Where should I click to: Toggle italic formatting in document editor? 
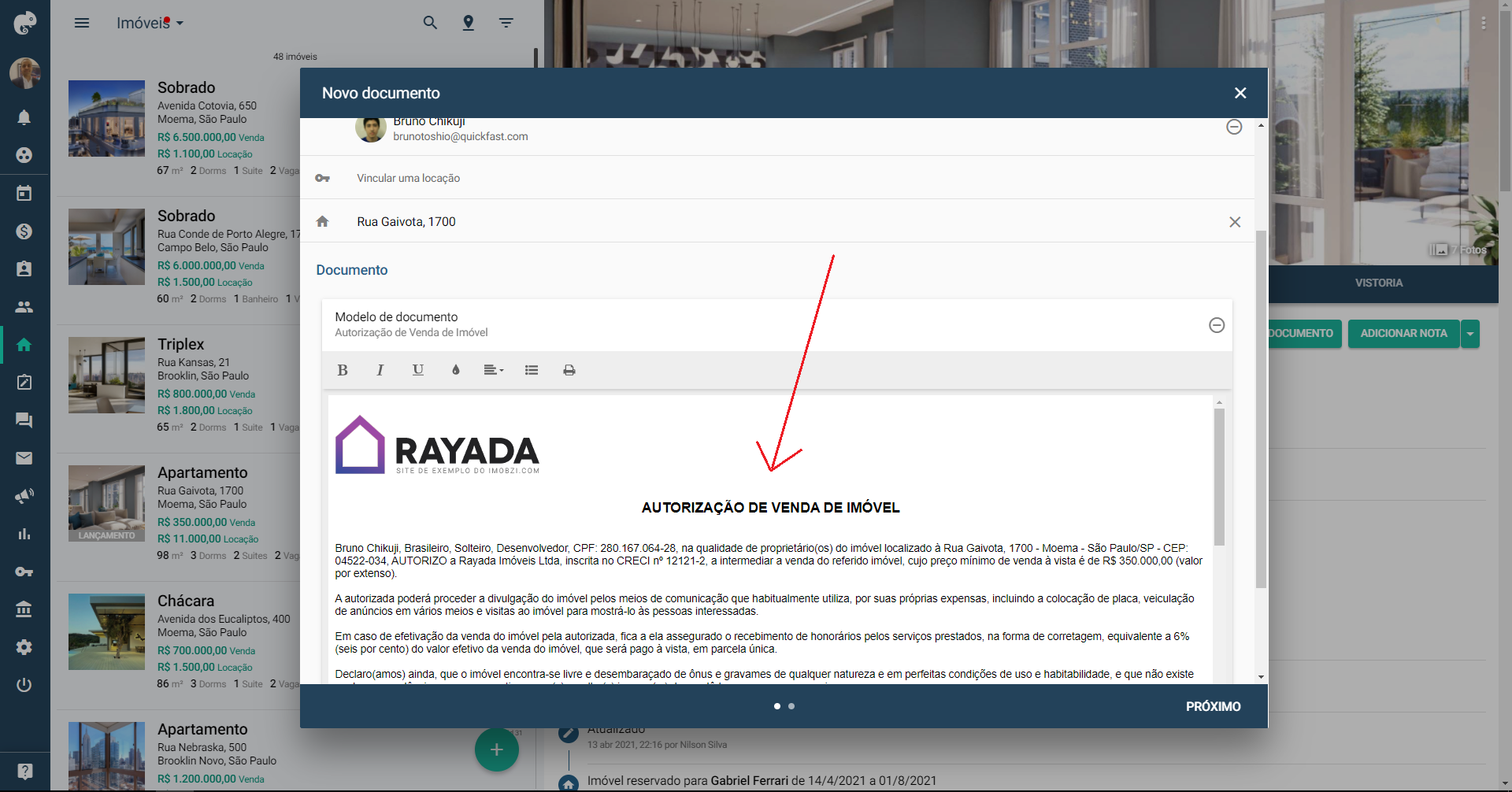coord(380,370)
